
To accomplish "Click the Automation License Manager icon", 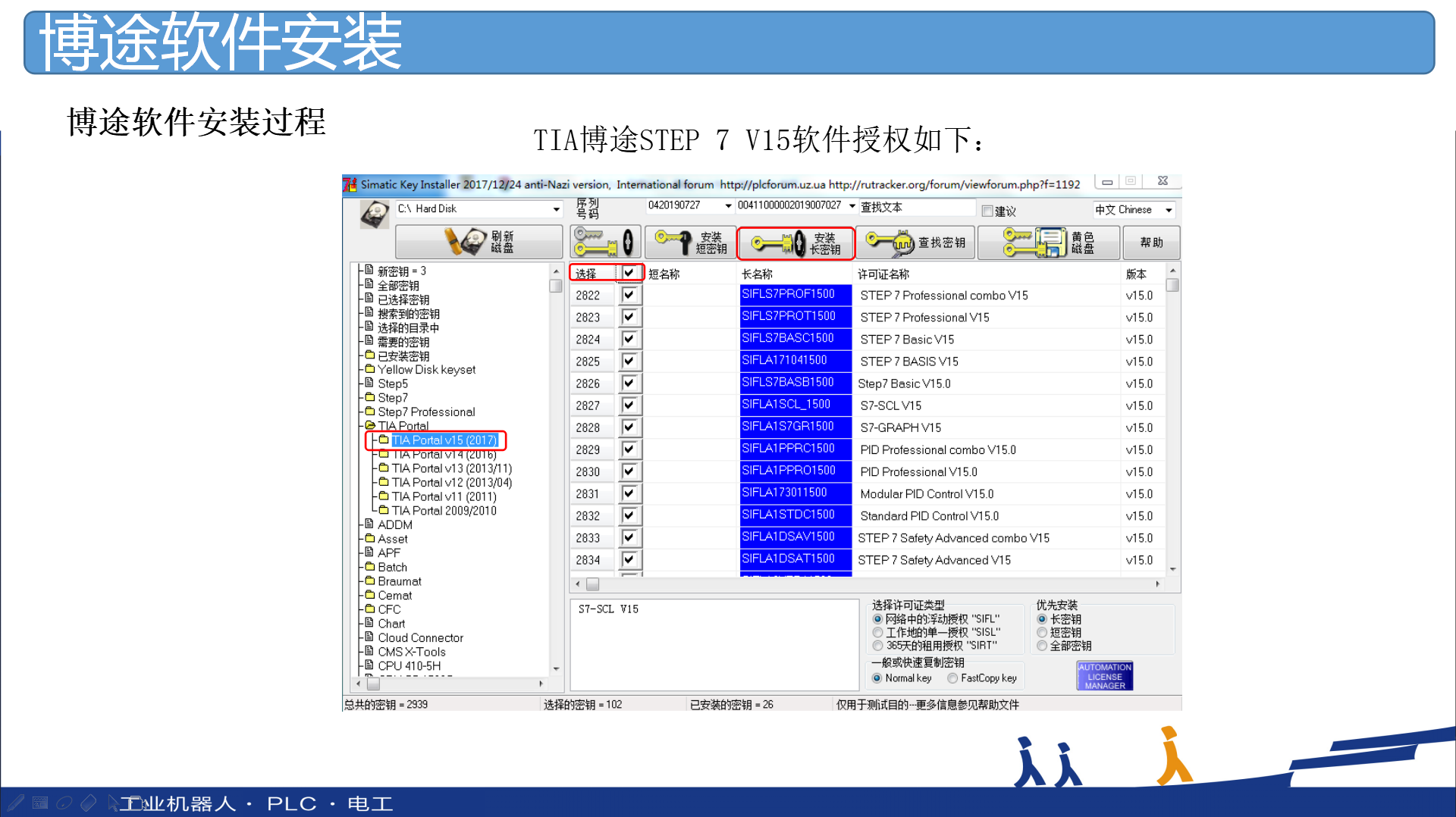I will [x=1104, y=675].
